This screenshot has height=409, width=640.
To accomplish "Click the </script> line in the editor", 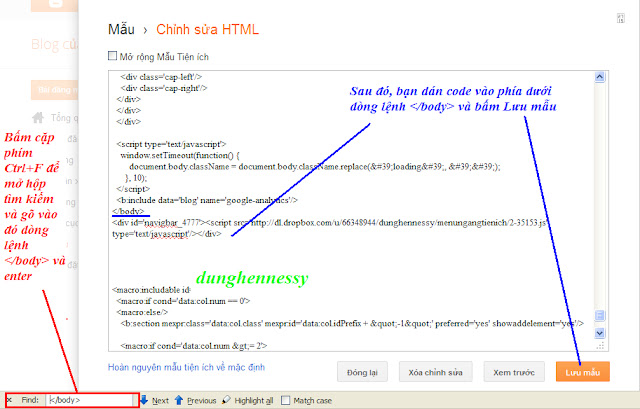I will 133,189.
